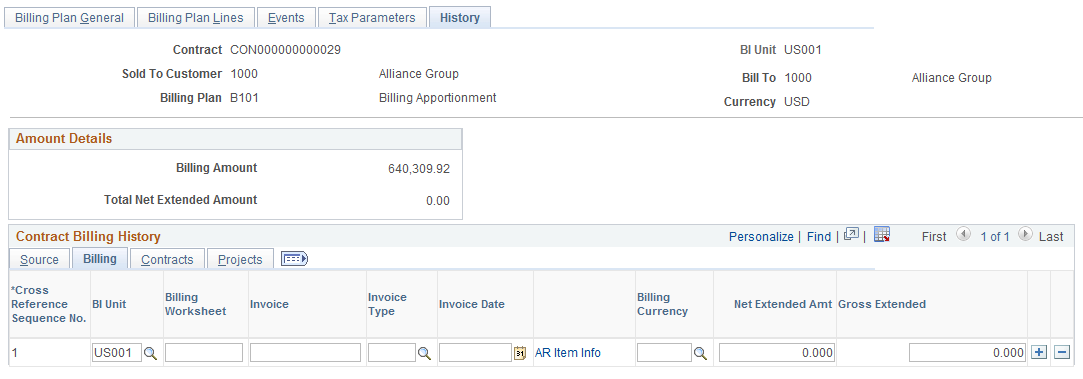This screenshot has width=1083, height=379.
Task: Open Invoice Type lookup magnifier
Action: click(424, 353)
